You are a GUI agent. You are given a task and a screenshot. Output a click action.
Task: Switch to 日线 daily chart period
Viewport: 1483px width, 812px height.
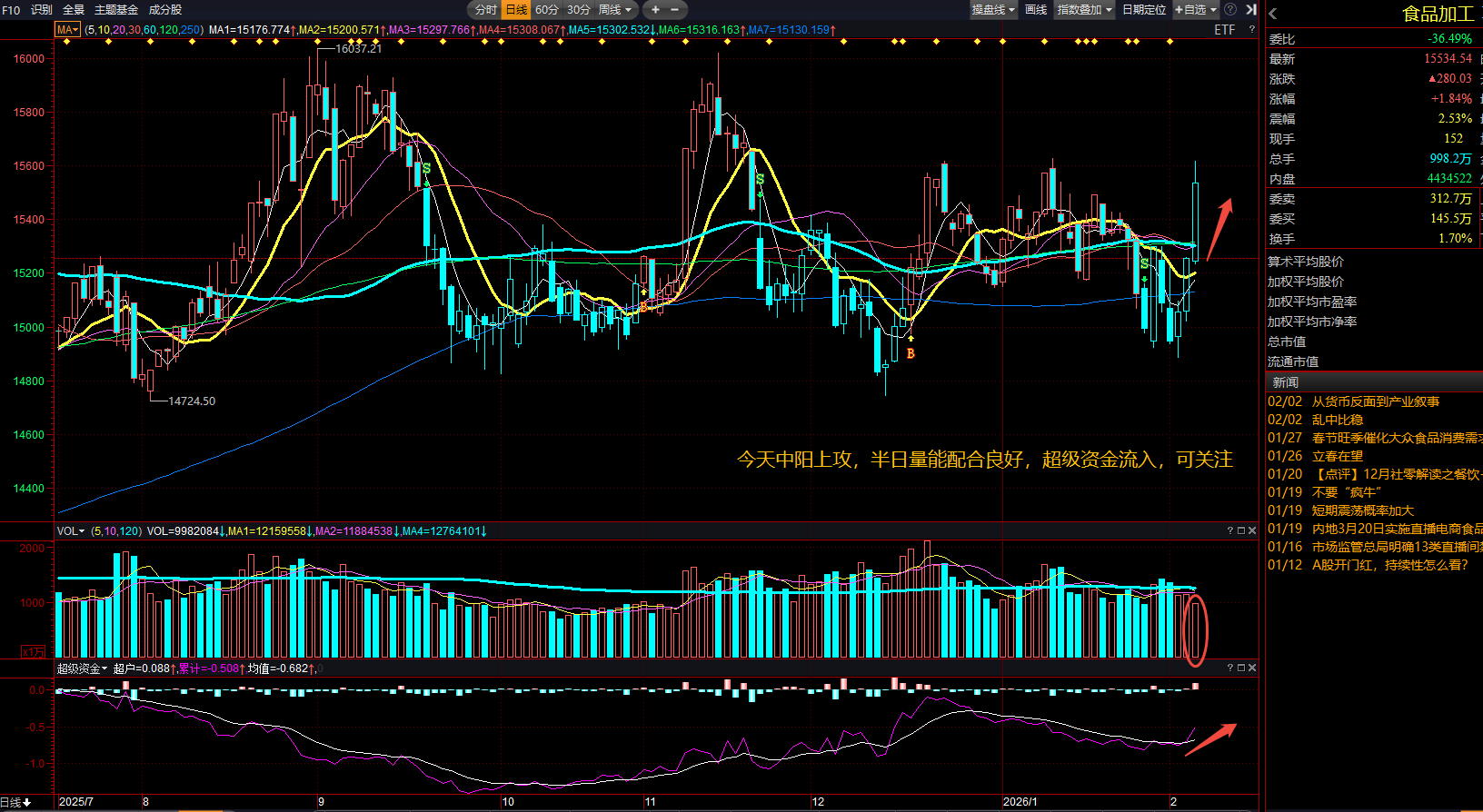tap(516, 10)
